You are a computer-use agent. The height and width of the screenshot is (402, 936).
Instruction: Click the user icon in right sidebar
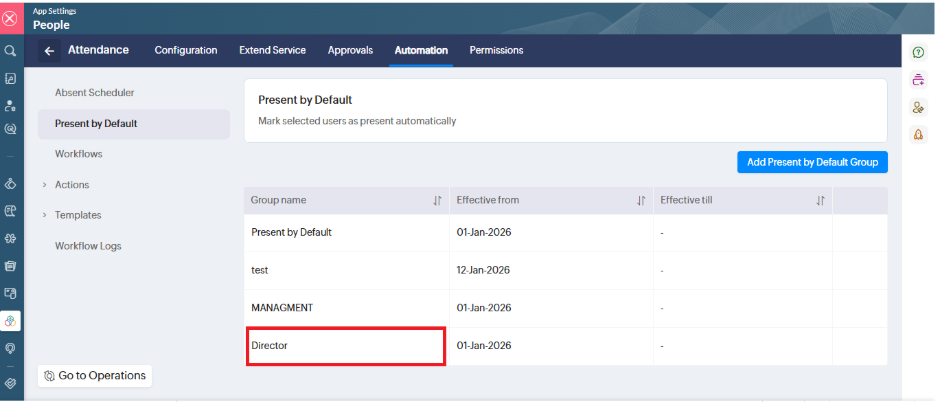click(x=918, y=108)
